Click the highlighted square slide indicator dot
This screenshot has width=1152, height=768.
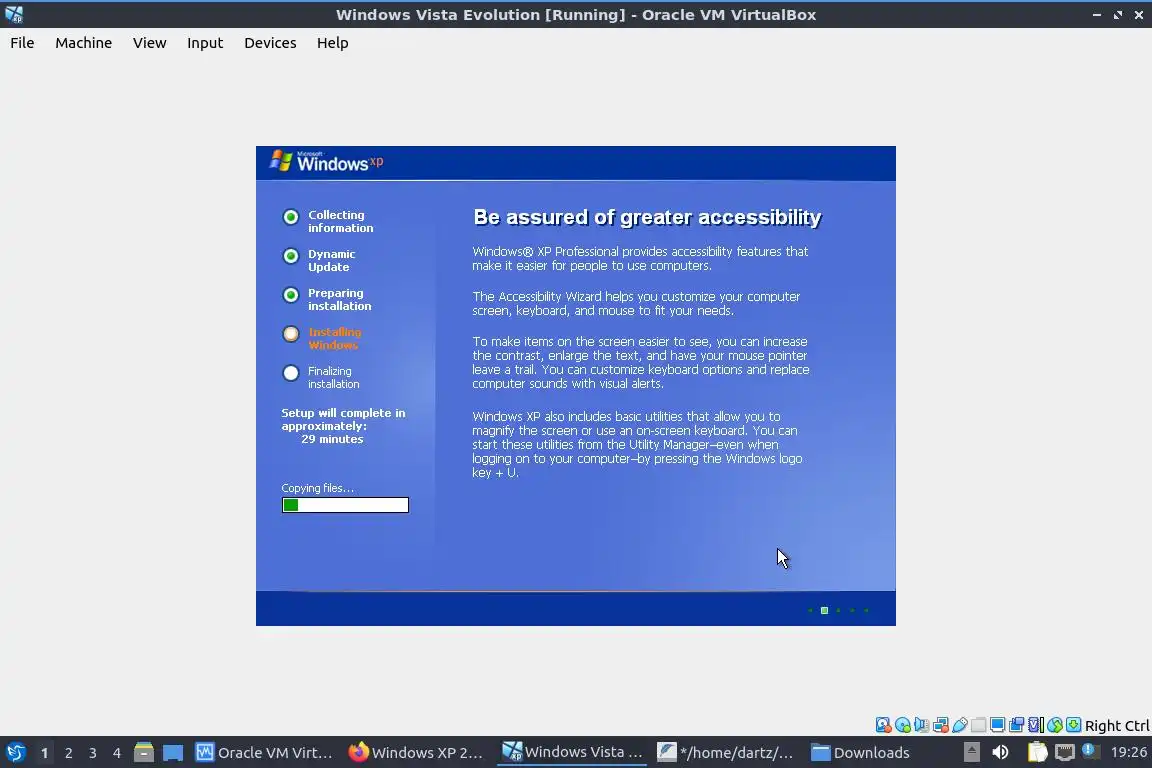click(824, 610)
